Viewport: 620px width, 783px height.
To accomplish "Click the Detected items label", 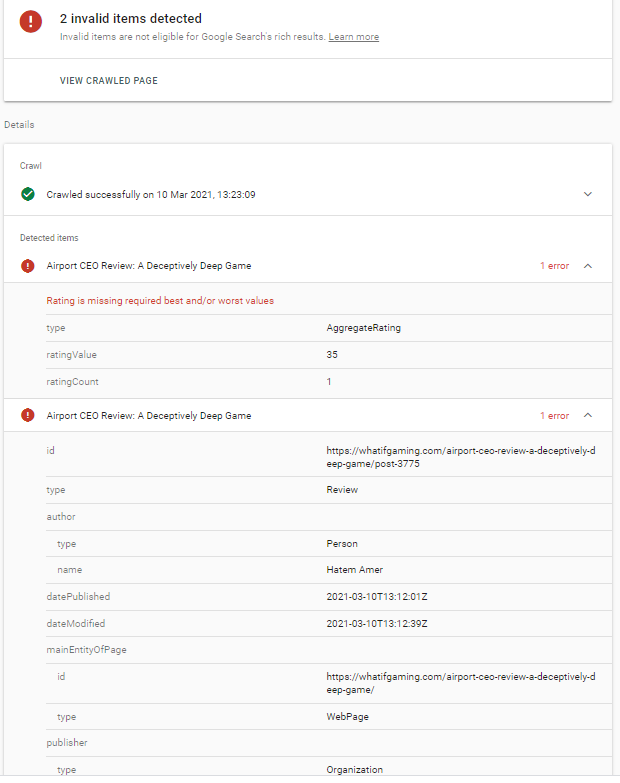I will click(x=49, y=238).
